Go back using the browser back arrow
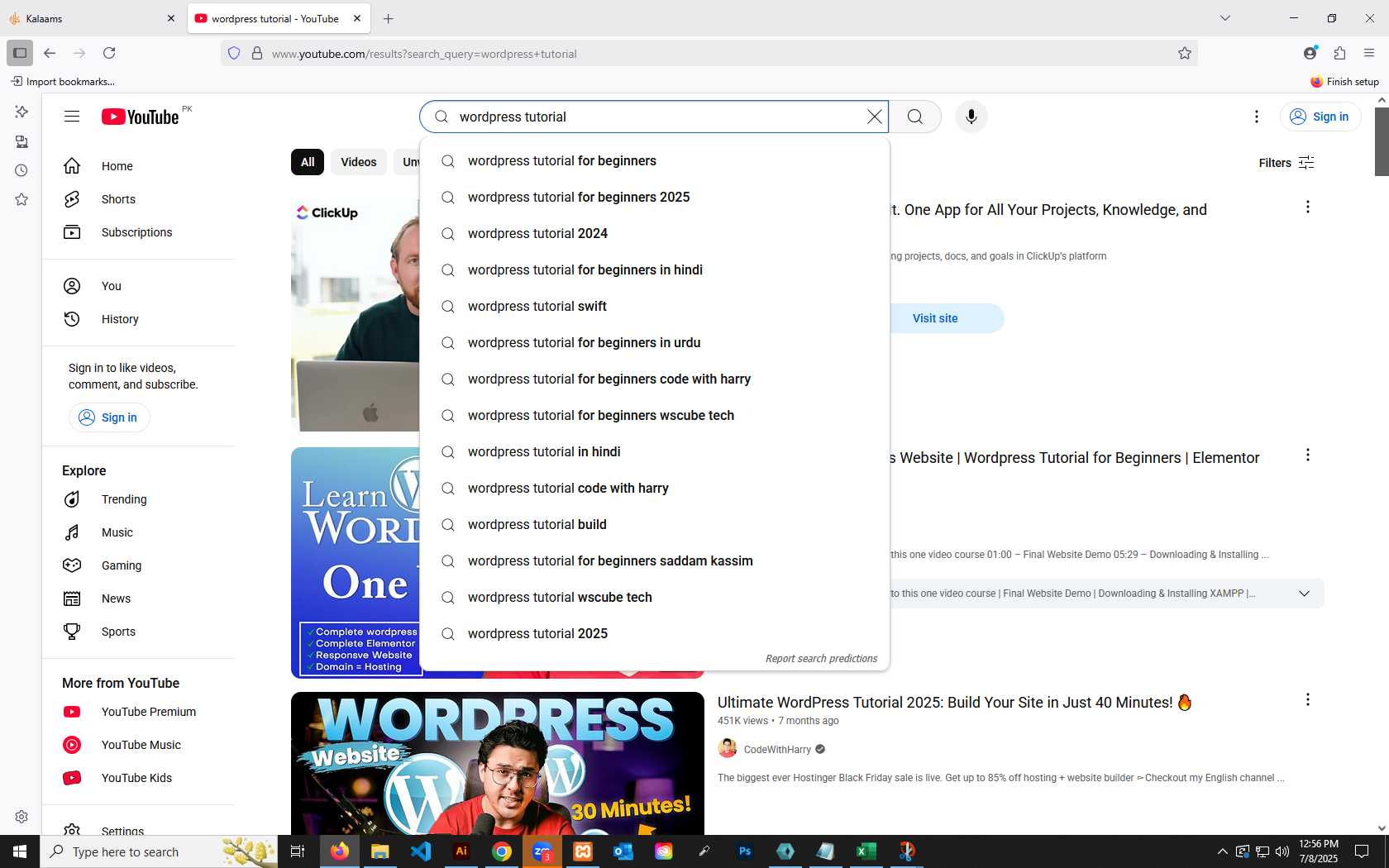 pos(50,54)
